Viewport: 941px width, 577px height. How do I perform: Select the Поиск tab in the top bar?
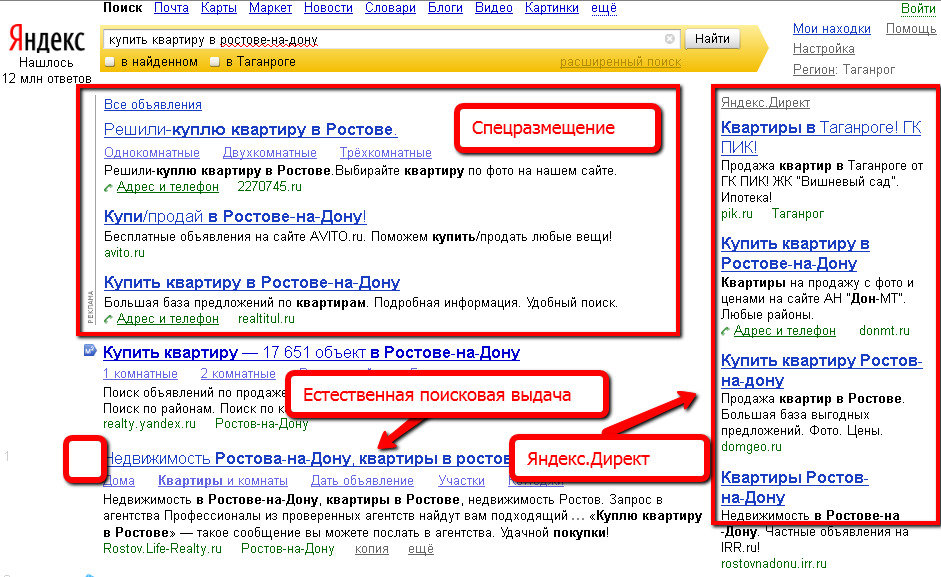[x=122, y=8]
